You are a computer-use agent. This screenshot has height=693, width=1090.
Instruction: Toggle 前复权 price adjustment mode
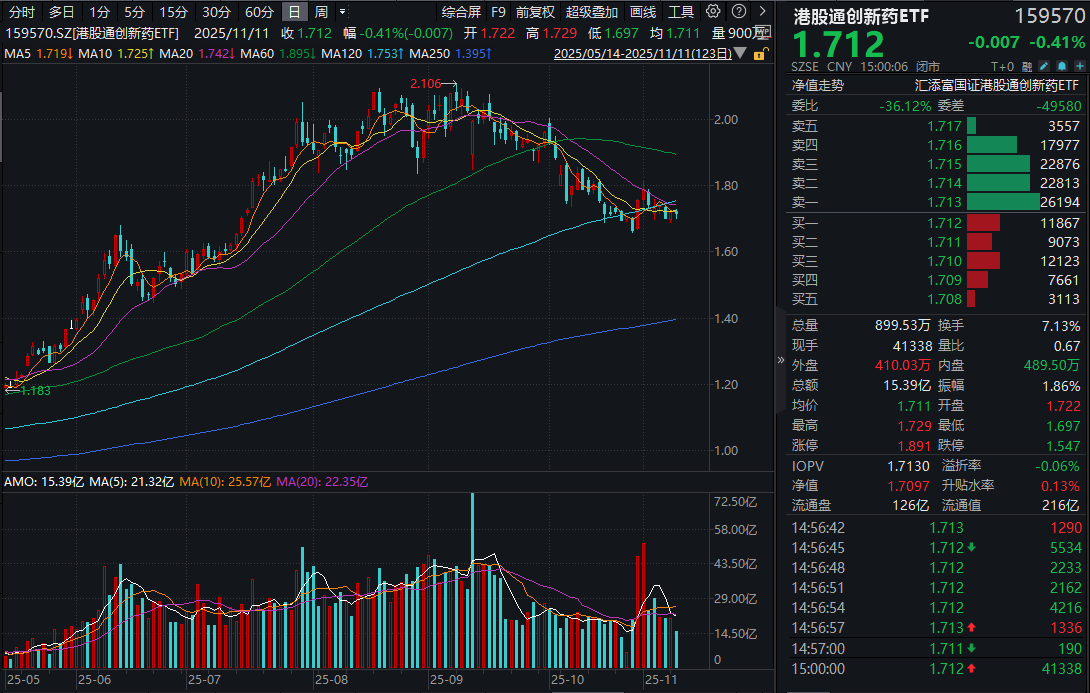coord(534,12)
